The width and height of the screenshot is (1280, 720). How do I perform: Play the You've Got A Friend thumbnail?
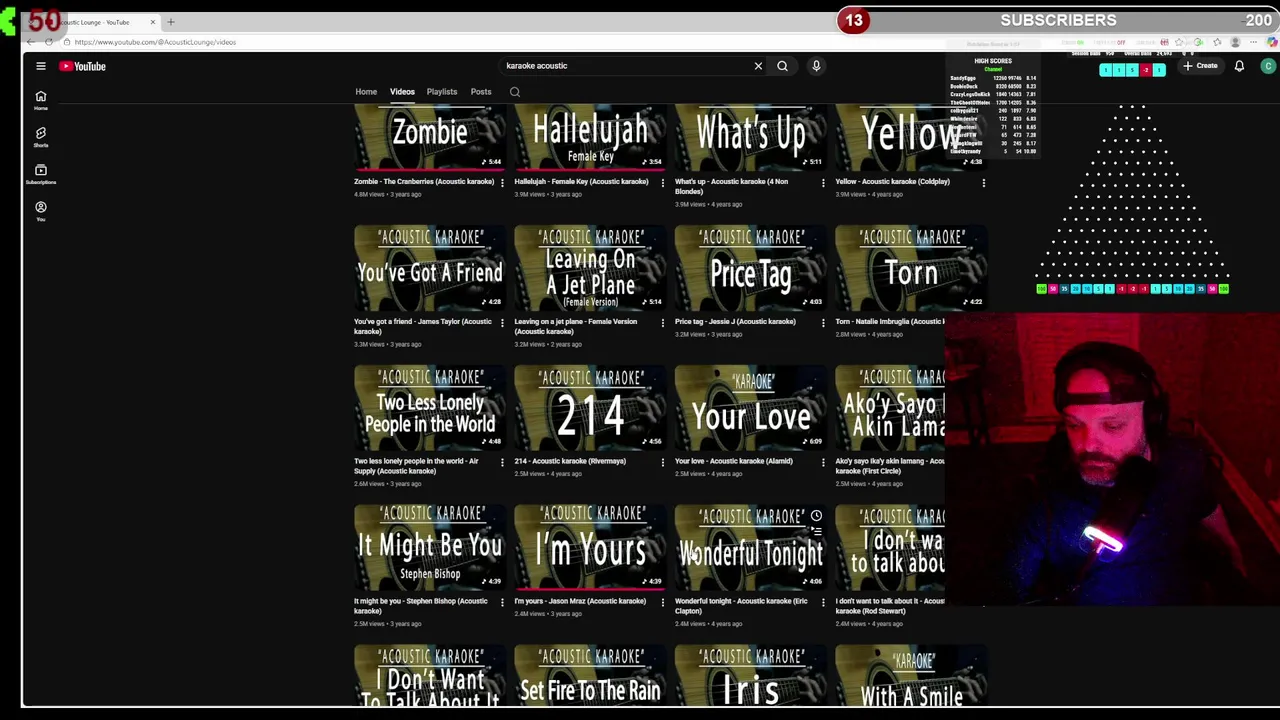coord(430,267)
